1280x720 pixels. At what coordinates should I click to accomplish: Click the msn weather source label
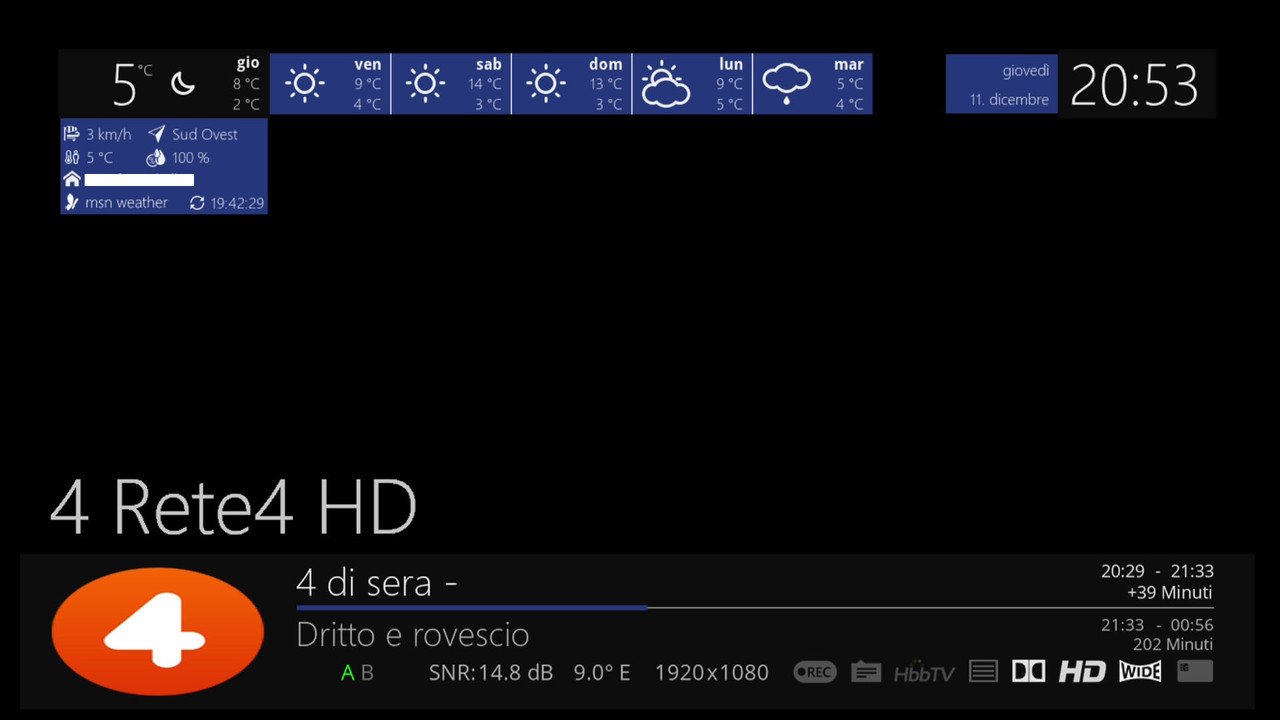pos(126,203)
